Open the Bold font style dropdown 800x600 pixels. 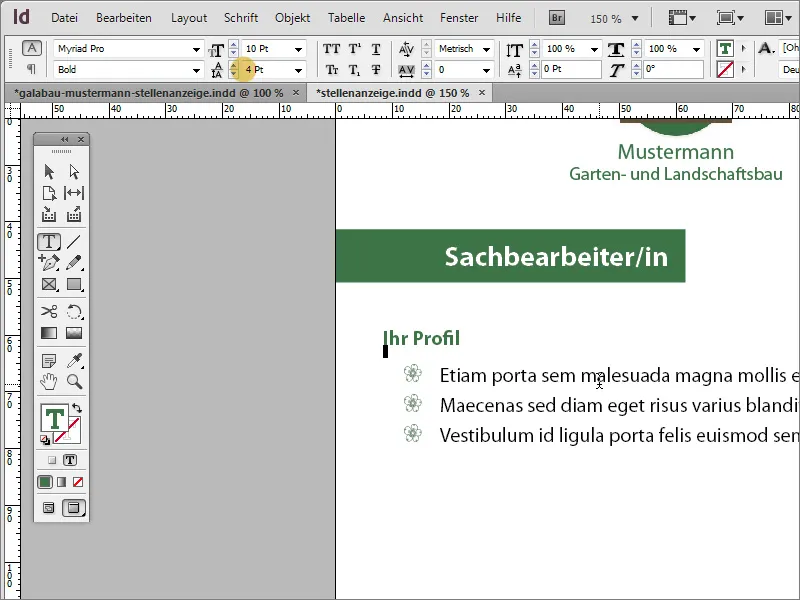(196, 70)
